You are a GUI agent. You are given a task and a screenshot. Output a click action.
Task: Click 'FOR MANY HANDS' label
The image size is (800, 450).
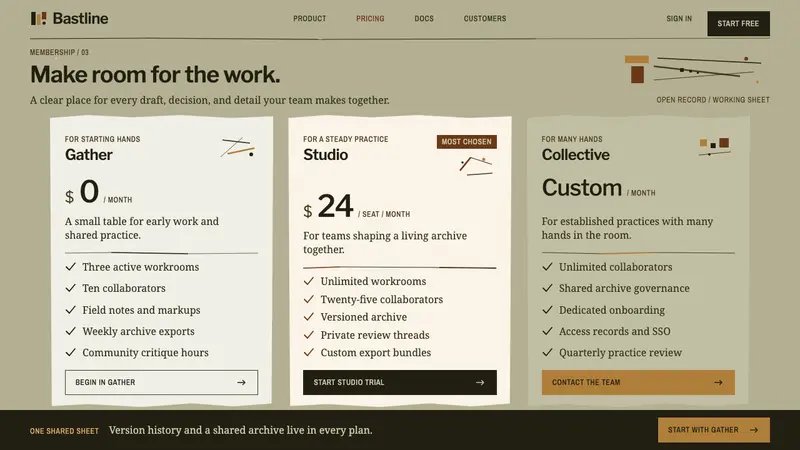(x=572, y=139)
